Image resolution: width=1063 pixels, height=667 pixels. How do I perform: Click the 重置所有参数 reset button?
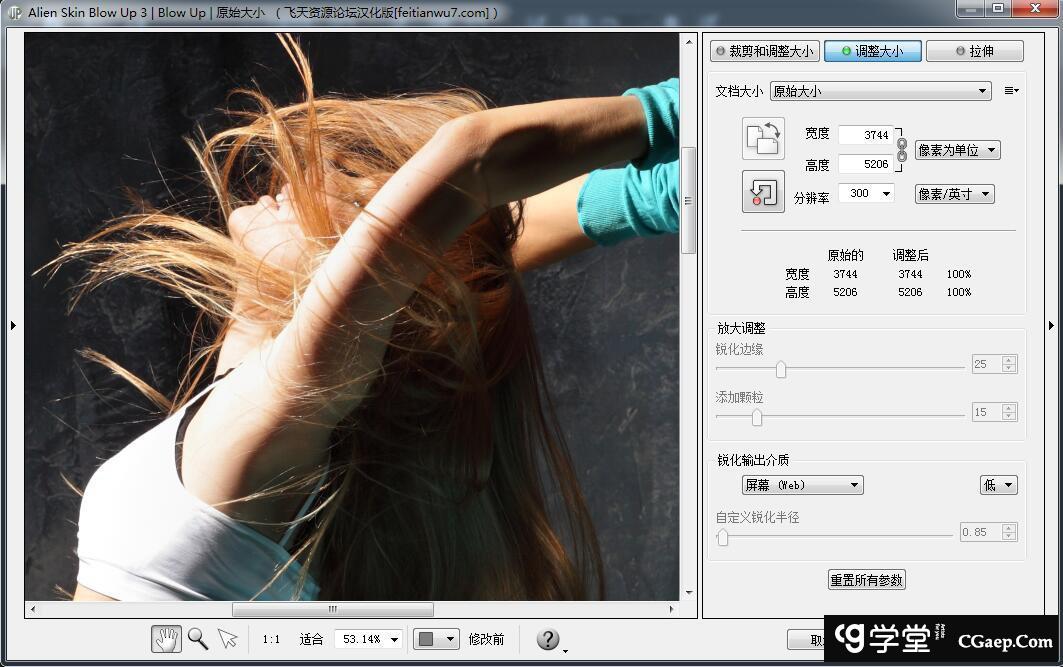tap(867, 580)
